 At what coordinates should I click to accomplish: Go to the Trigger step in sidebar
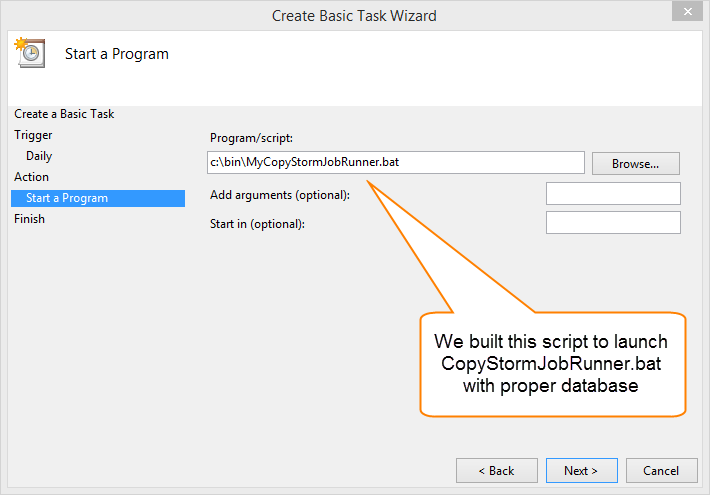33,135
